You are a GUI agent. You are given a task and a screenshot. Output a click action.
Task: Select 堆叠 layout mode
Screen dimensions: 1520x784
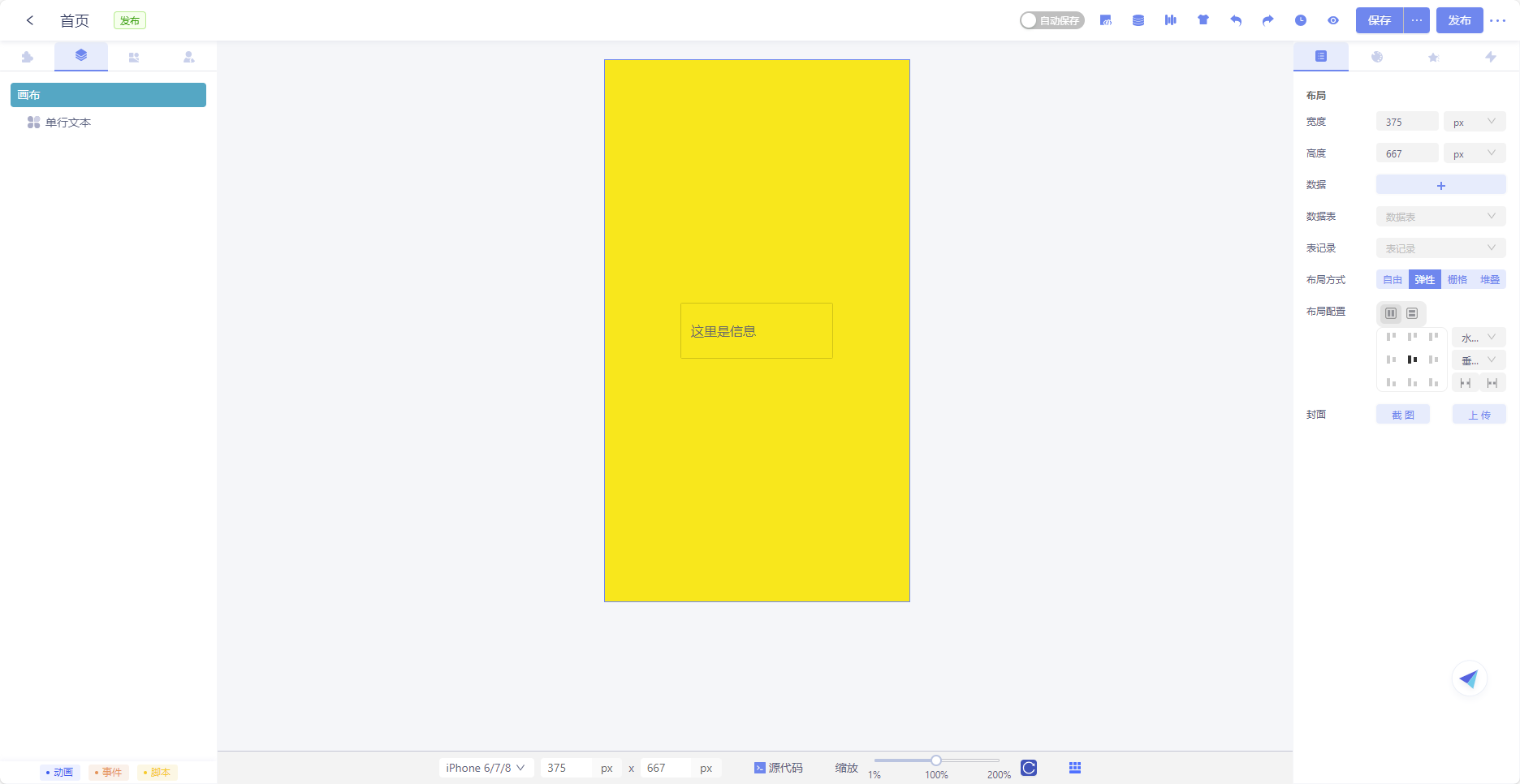click(x=1490, y=279)
